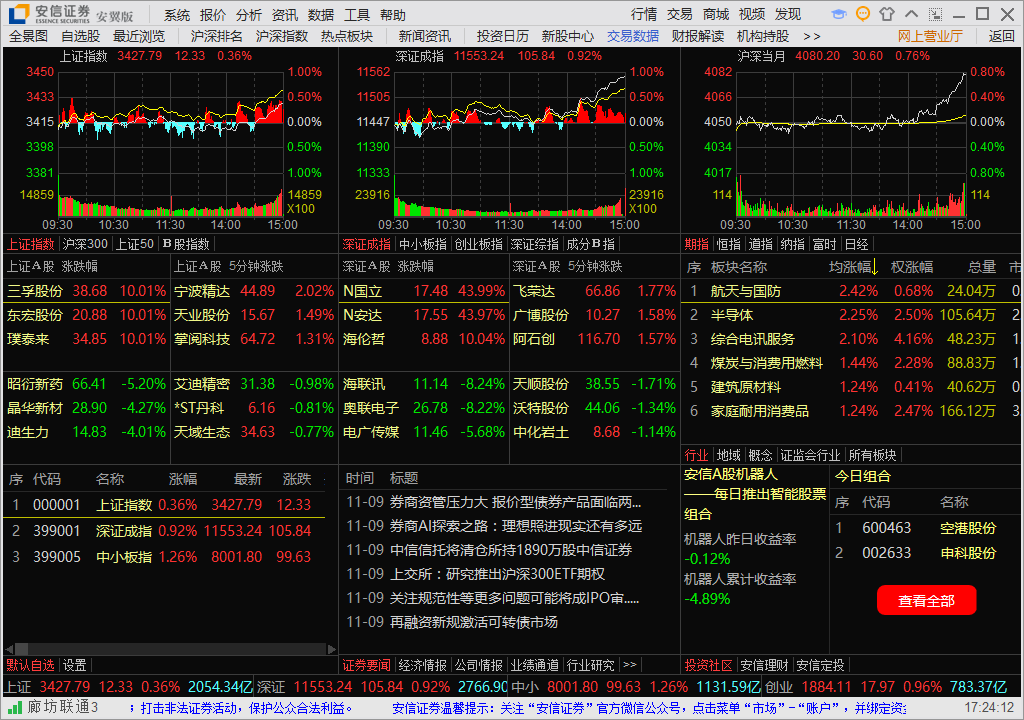Open the 网上营业厅 link
The height and width of the screenshot is (720, 1024).
930,37
